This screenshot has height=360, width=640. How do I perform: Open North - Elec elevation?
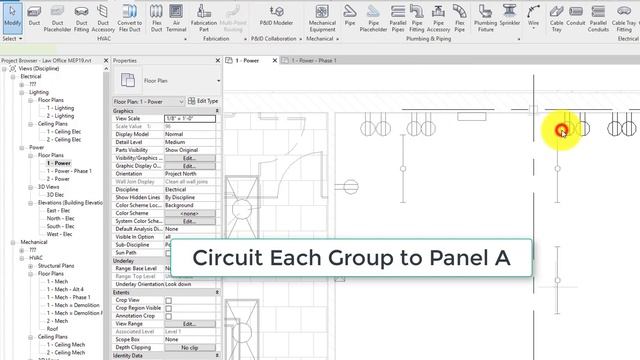coord(60,218)
